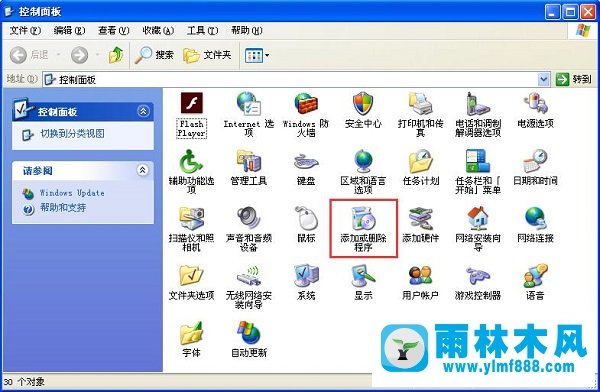Open 日期和时间 icon
Image resolution: width=600 pixels, height=392 pixels.
(x=535, y=168)
